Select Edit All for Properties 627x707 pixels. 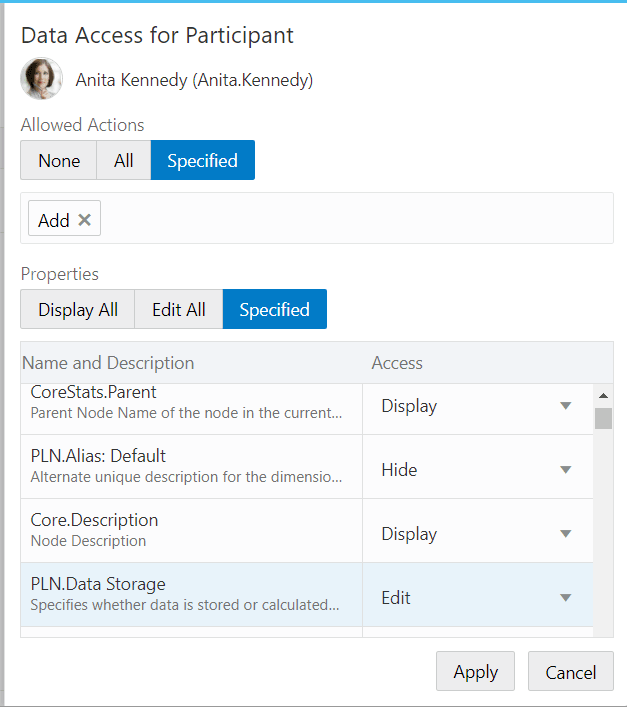point(179,310)
